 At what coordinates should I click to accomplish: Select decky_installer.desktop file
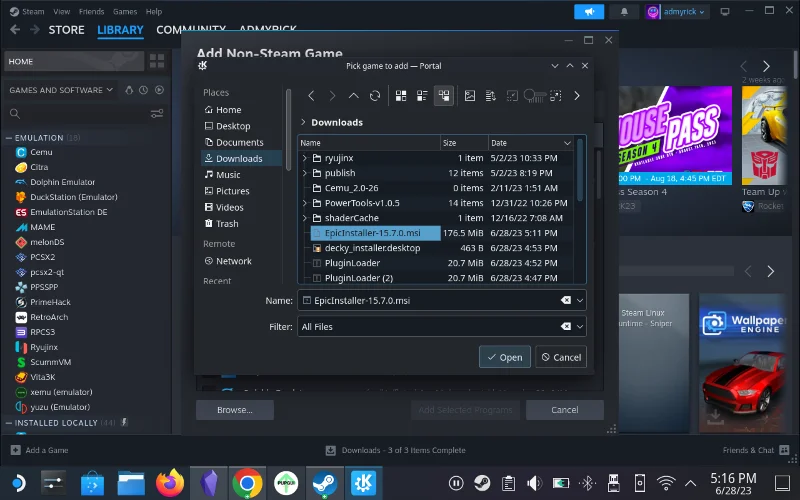tap(372, 248)
